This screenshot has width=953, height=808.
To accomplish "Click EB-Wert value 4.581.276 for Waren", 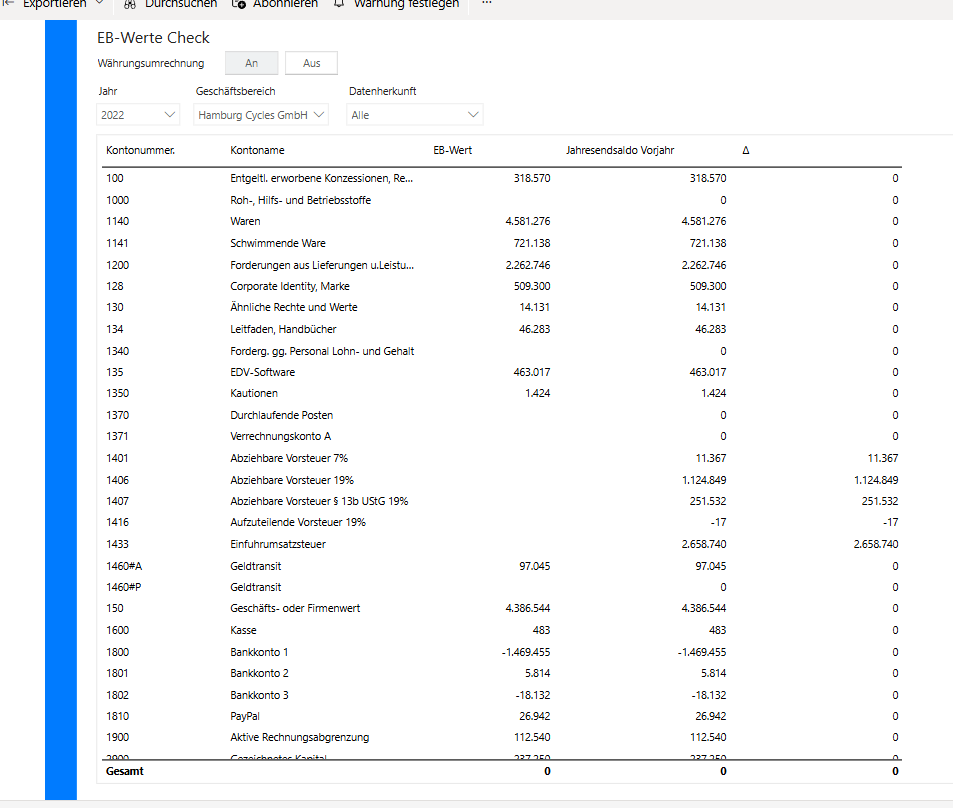I will [x=528, y=221].
